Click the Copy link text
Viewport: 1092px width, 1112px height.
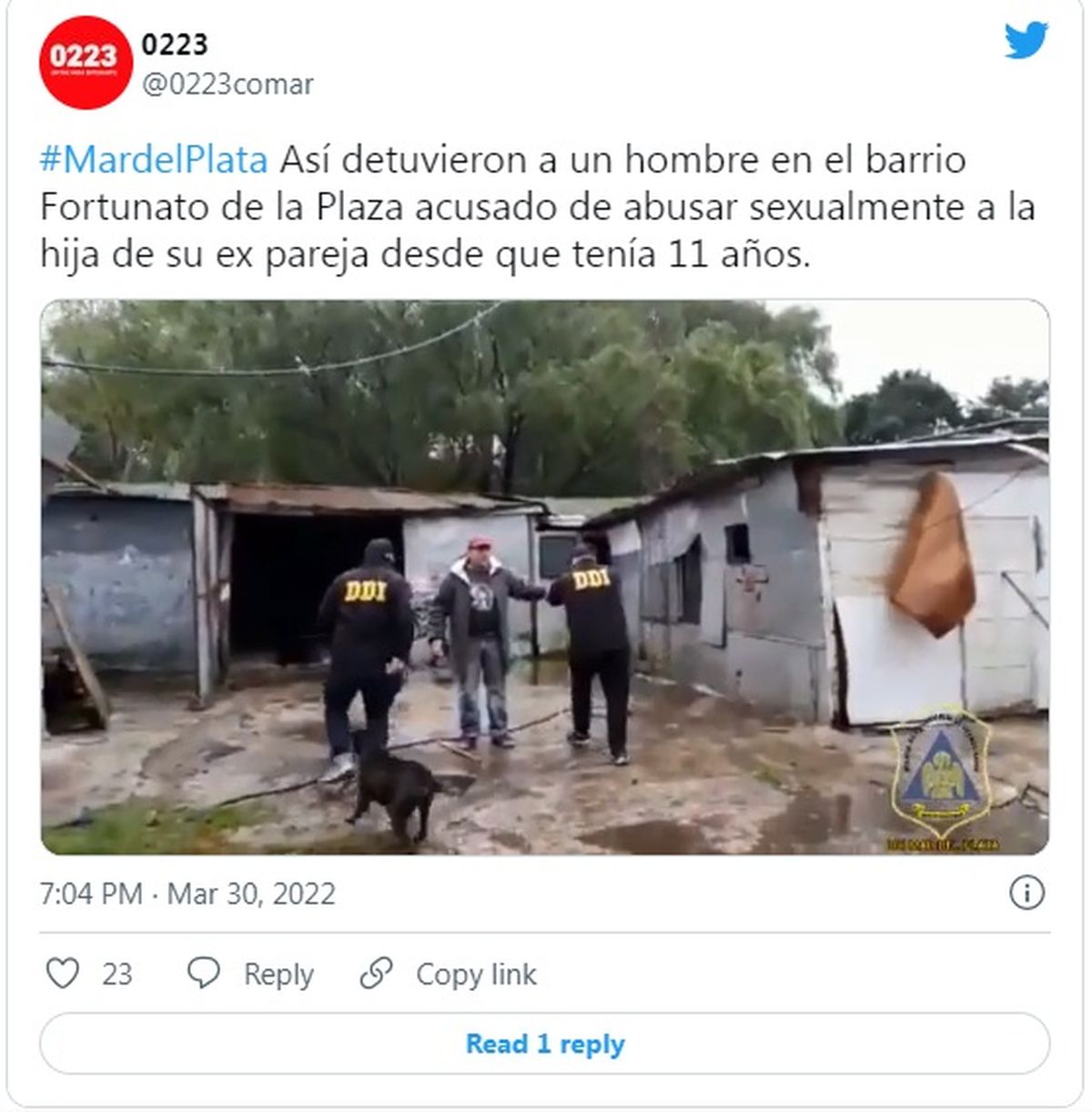pyautogui.click(x=476, y=975)
